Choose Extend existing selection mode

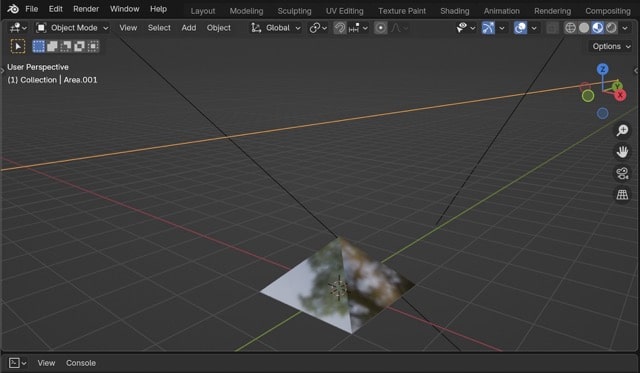[x=52, y=46]
